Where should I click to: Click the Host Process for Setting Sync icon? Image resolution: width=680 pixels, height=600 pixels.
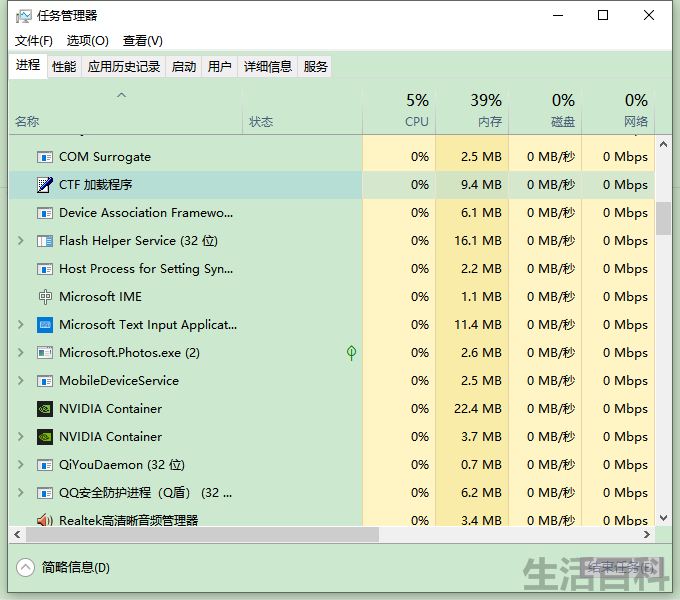coord(45,269)
